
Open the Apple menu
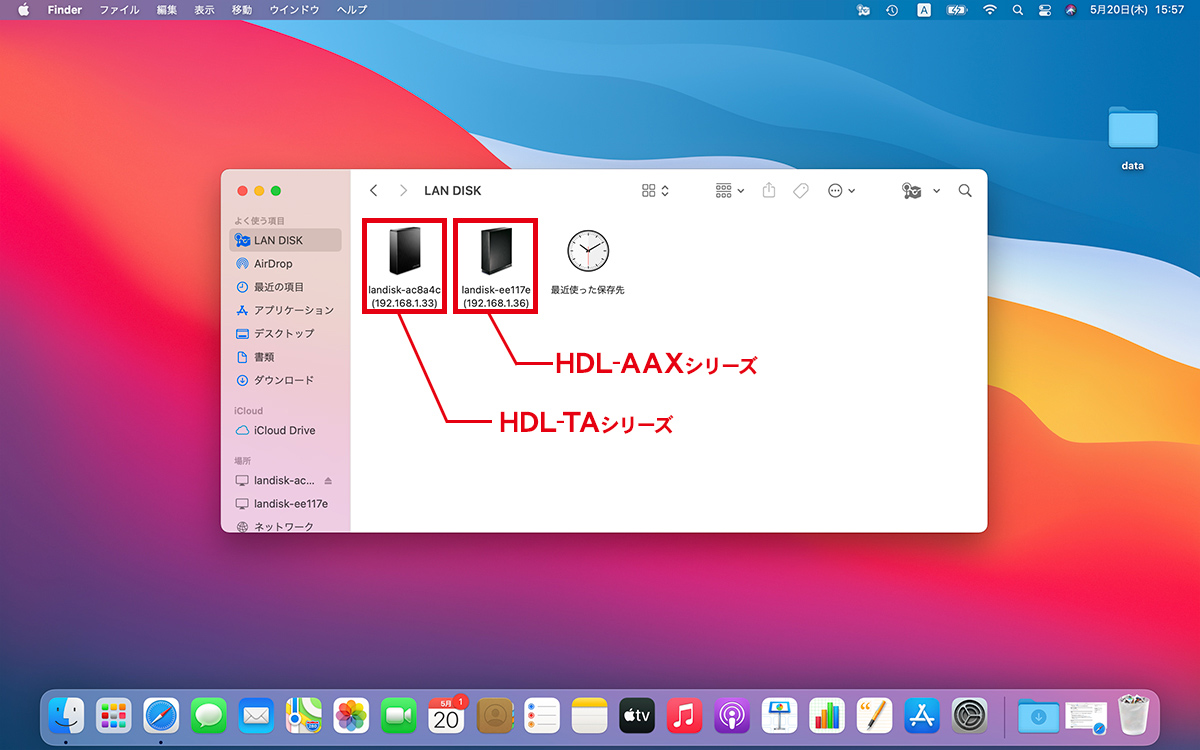pyautogui.click(x=23, y=9)
